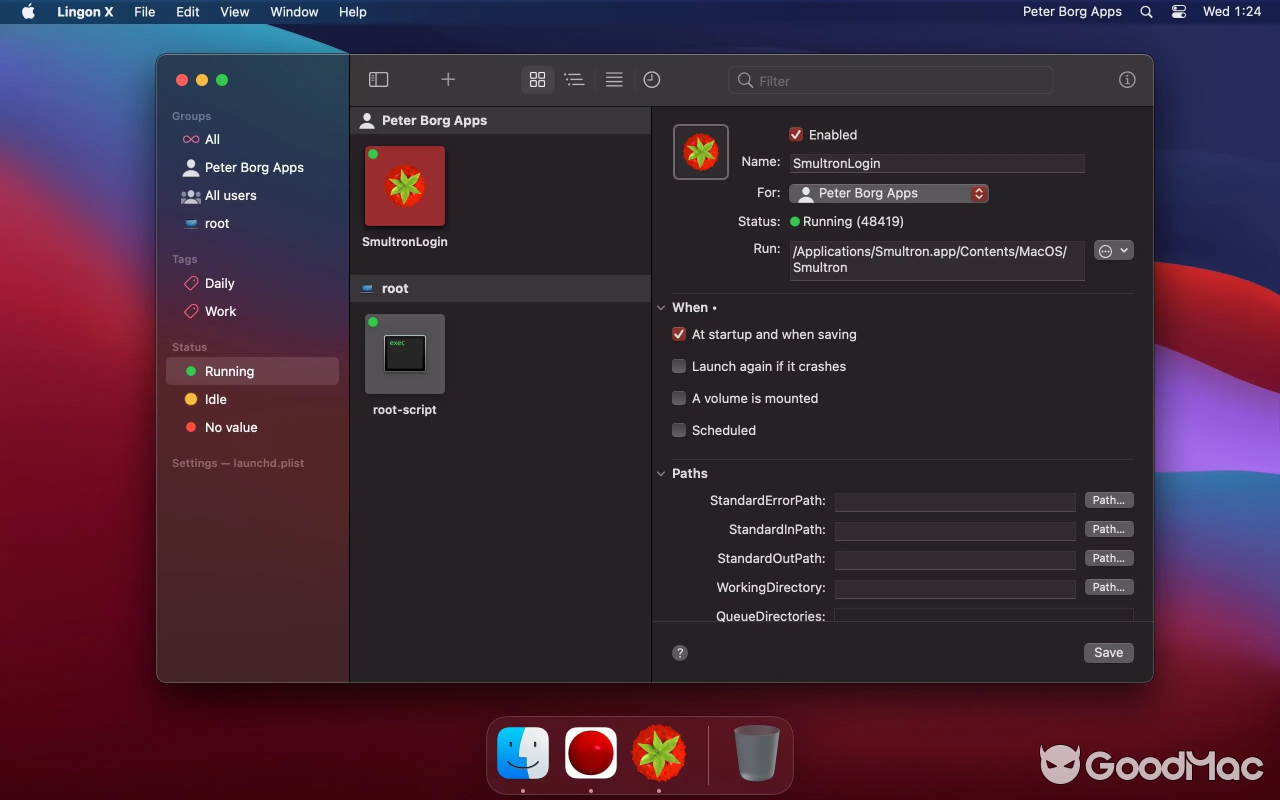Click the Filter search field
Image resolution: width=1280 pixels, height=800 pixels.
(x=890, y=80)
